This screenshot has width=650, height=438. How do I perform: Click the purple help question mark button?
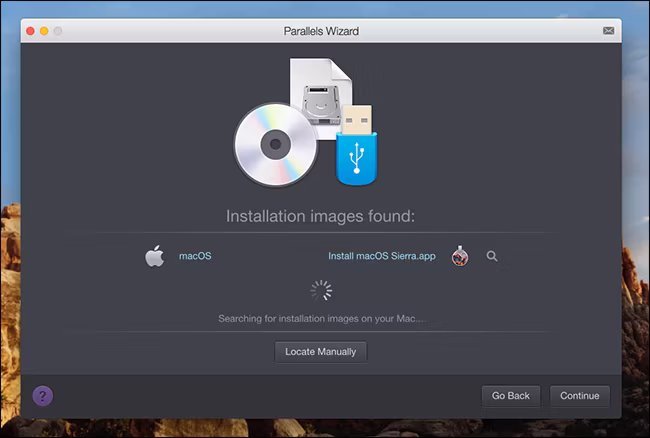[x=43, y=396]
